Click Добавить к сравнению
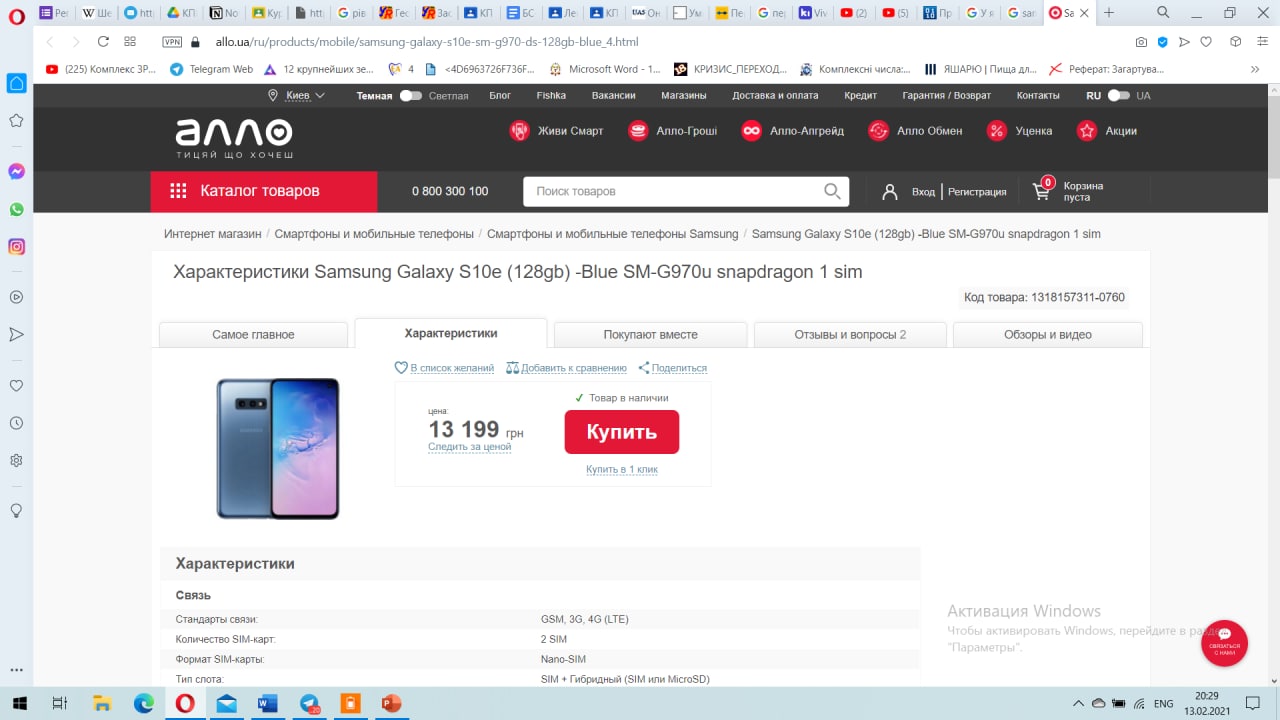The height and width of the screenshot is (720, 1280). (x=567, y=368)
